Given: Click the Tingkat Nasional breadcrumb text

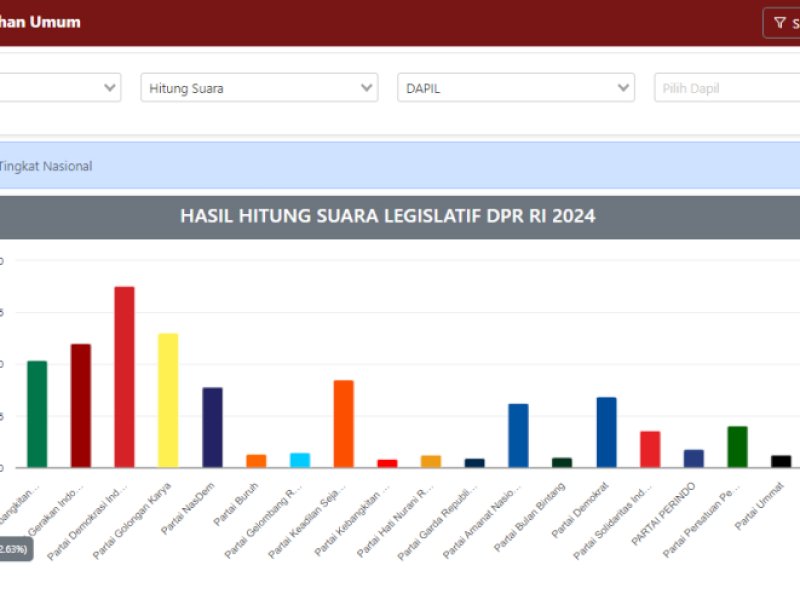Looking at the screenshot, I should click(46, 166).
